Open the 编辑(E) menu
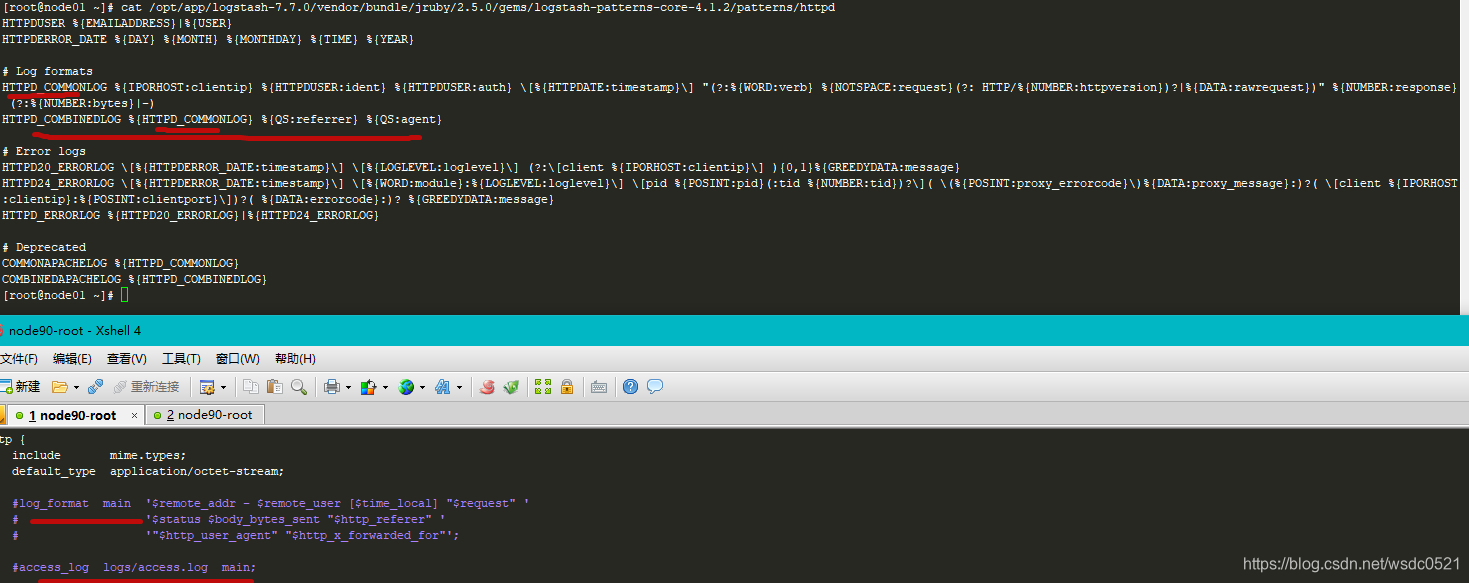 point(72,359)
